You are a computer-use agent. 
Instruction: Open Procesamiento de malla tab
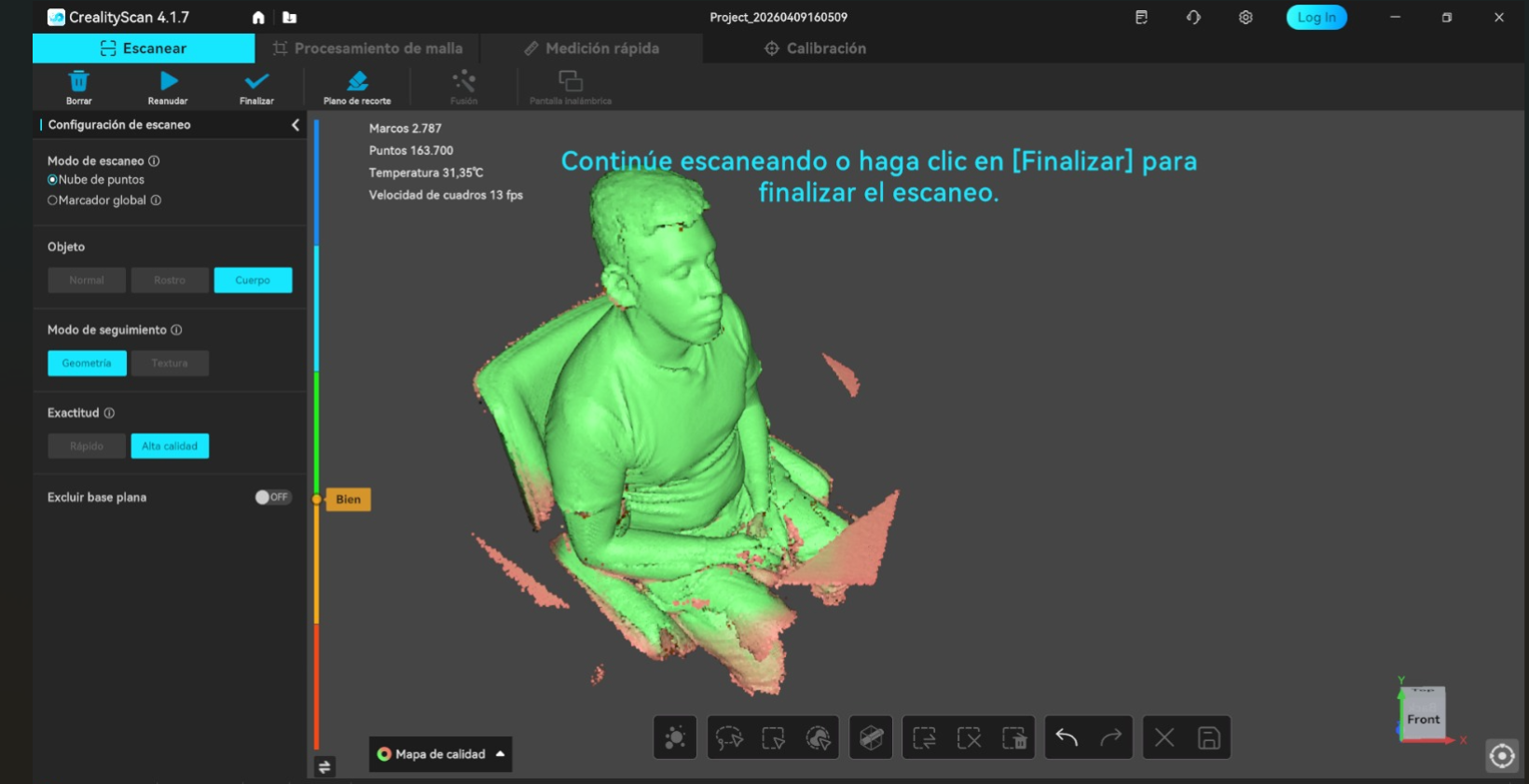pos(367,48)
